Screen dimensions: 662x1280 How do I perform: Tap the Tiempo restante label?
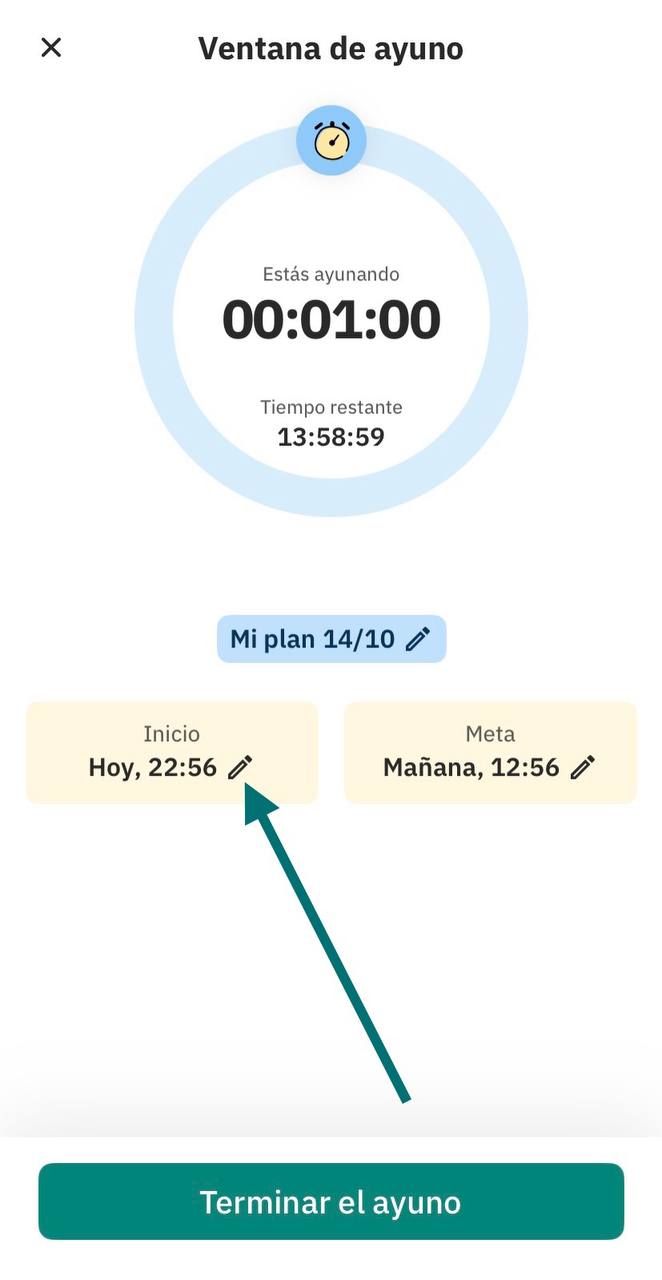(331, 407)
